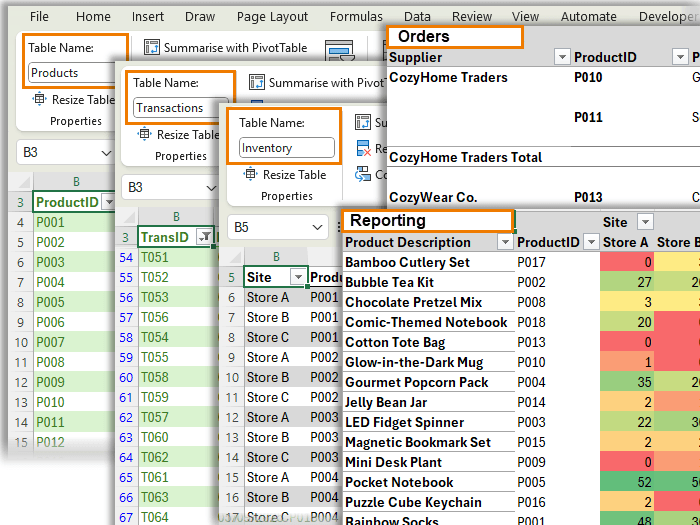The image size is (700, 525).
Task: Select cell T058 in Transactions table
Action: click(178, 377)
